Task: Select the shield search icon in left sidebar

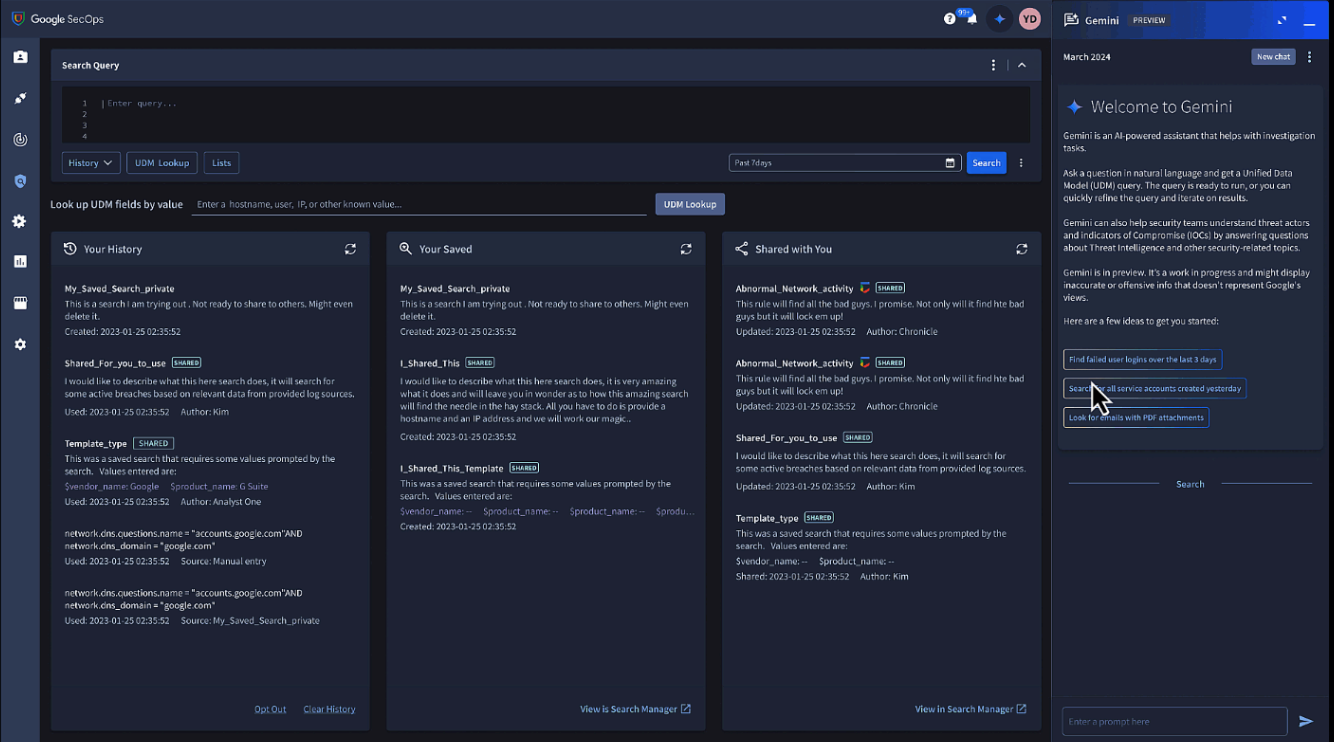Action: [x=19, y=181]
